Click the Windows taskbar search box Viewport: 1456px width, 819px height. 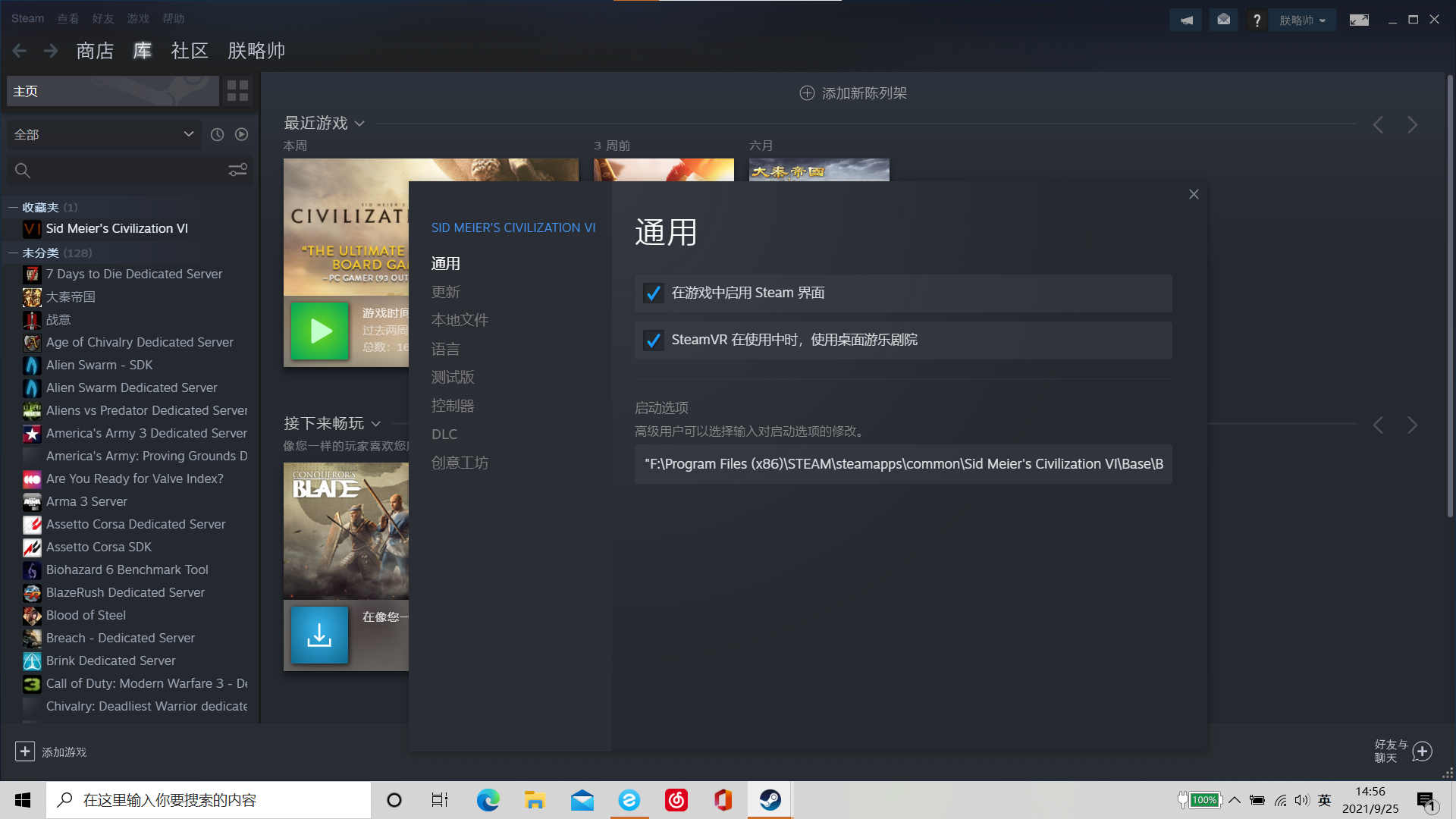(x=209, y=800)
